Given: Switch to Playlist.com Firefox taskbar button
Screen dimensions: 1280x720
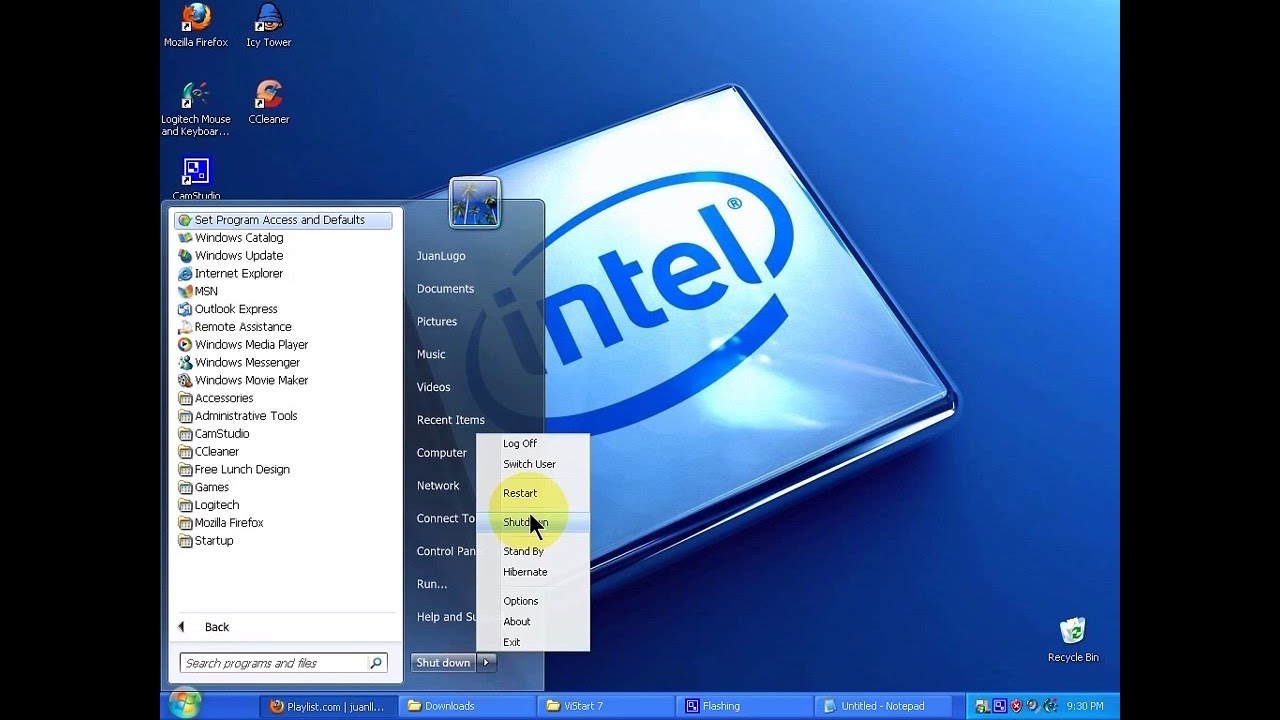Looking at the screenshot, I should pos(328,706).
